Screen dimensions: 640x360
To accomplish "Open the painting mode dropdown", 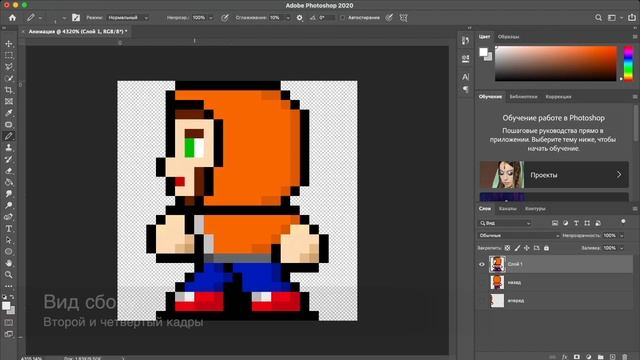I will 128,18.
